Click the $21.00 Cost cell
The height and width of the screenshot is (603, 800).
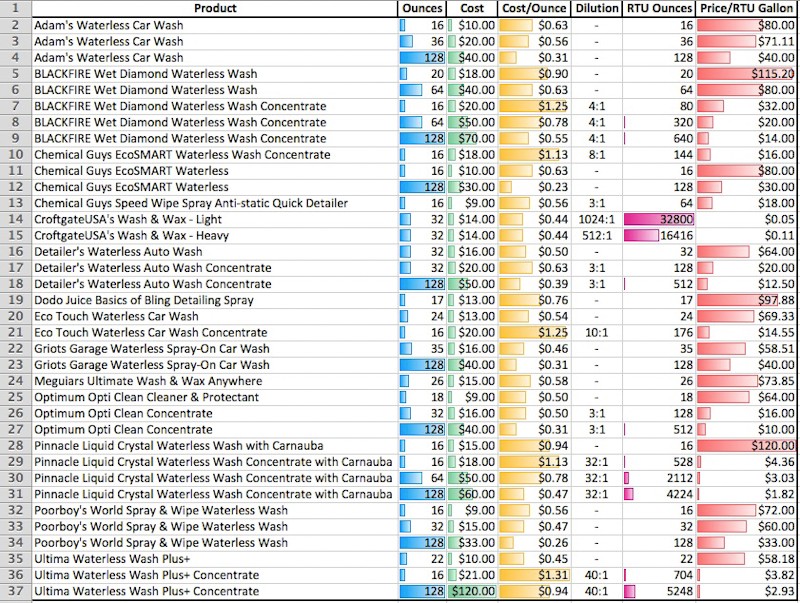point(472,575)
